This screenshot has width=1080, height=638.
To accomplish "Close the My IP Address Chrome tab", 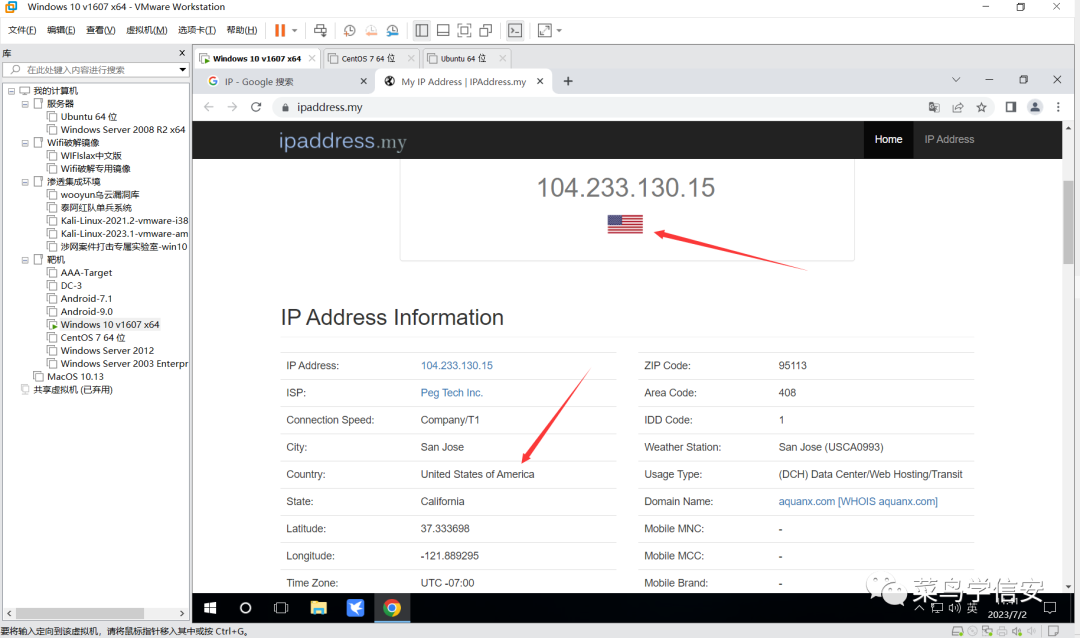I will tap(540, 81).
